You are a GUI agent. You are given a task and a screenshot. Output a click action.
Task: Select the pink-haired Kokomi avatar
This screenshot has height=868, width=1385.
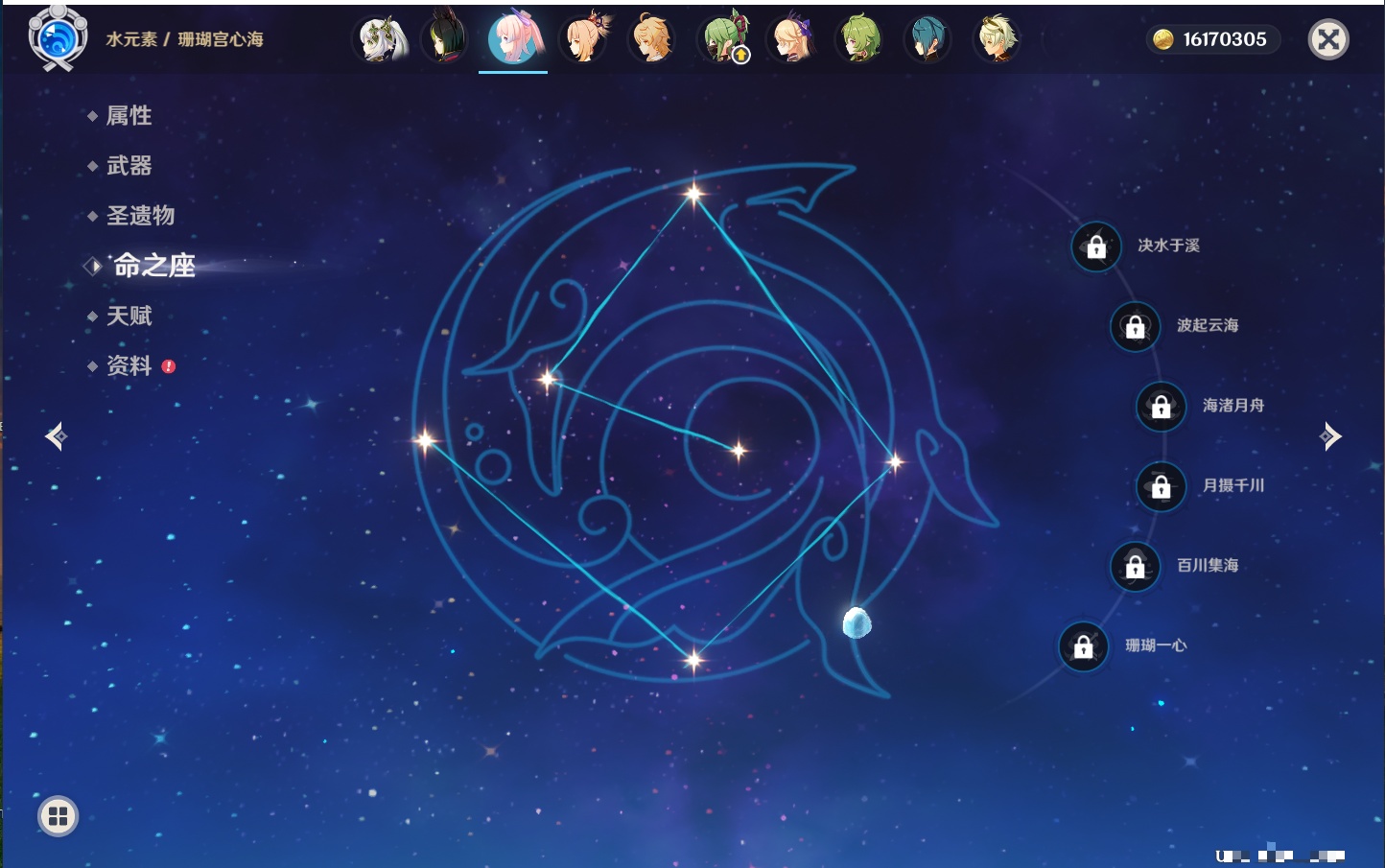point(514,39)
